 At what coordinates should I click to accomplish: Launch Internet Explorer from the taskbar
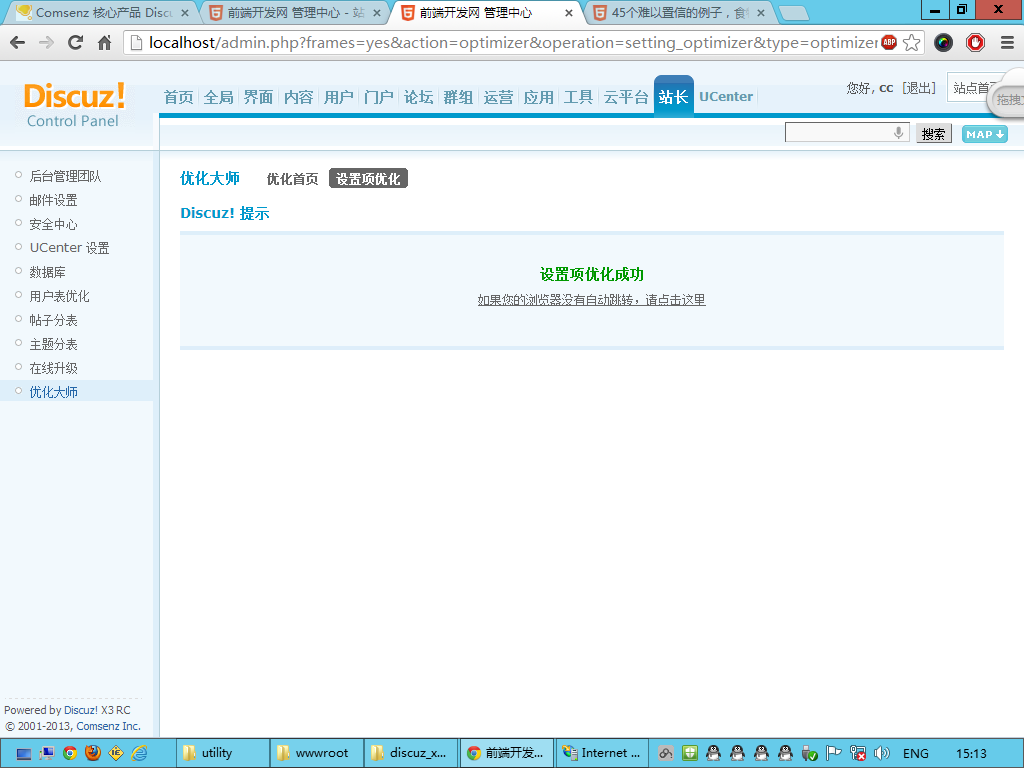click(139, 753)
